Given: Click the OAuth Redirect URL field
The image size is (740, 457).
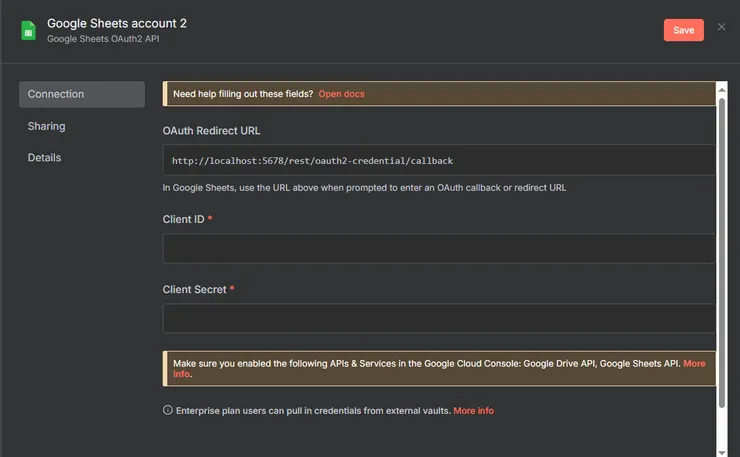Looking at the screenshot, I should click(x=439, y=161).
